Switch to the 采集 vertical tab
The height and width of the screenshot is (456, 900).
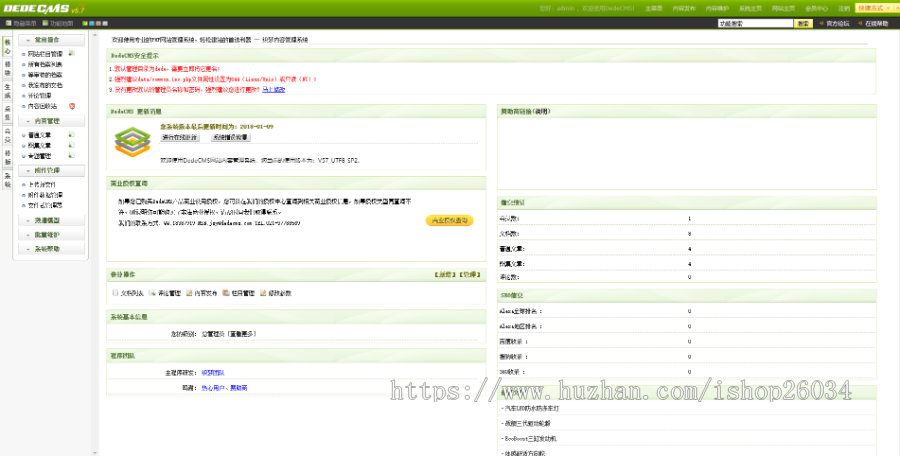coord(7,113)
